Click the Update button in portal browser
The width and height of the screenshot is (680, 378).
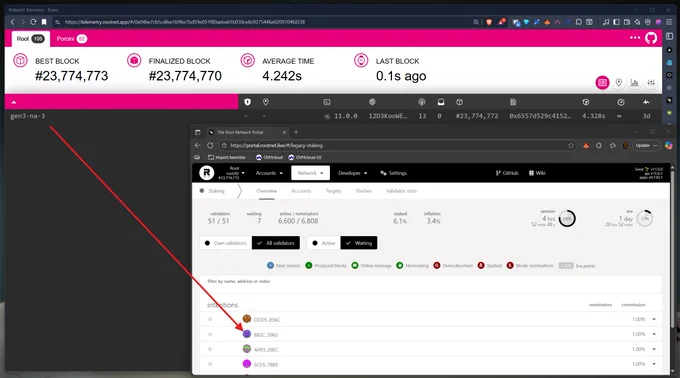(647, 145)
